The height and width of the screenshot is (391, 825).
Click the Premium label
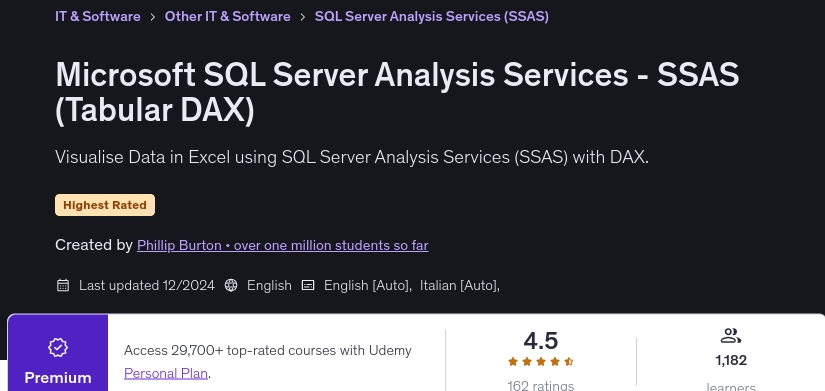coord(58,378)
